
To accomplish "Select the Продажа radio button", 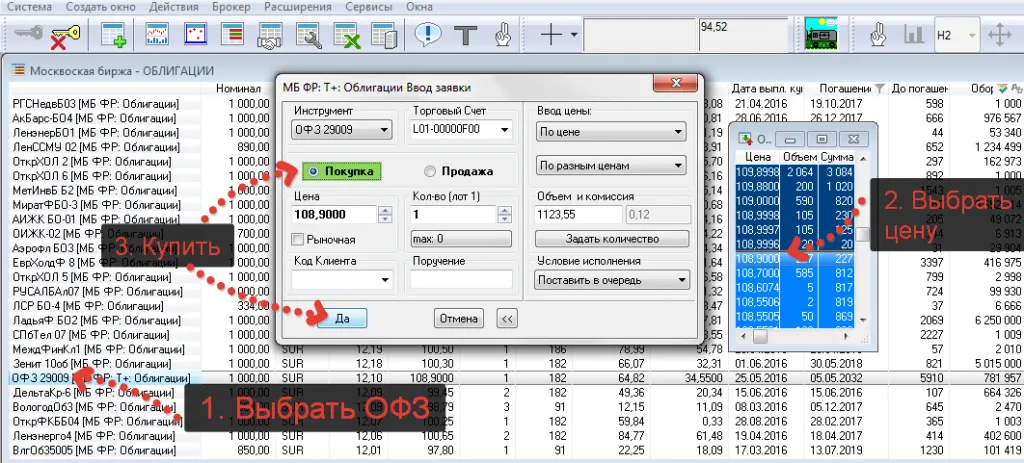I will [x=432, y=171].
